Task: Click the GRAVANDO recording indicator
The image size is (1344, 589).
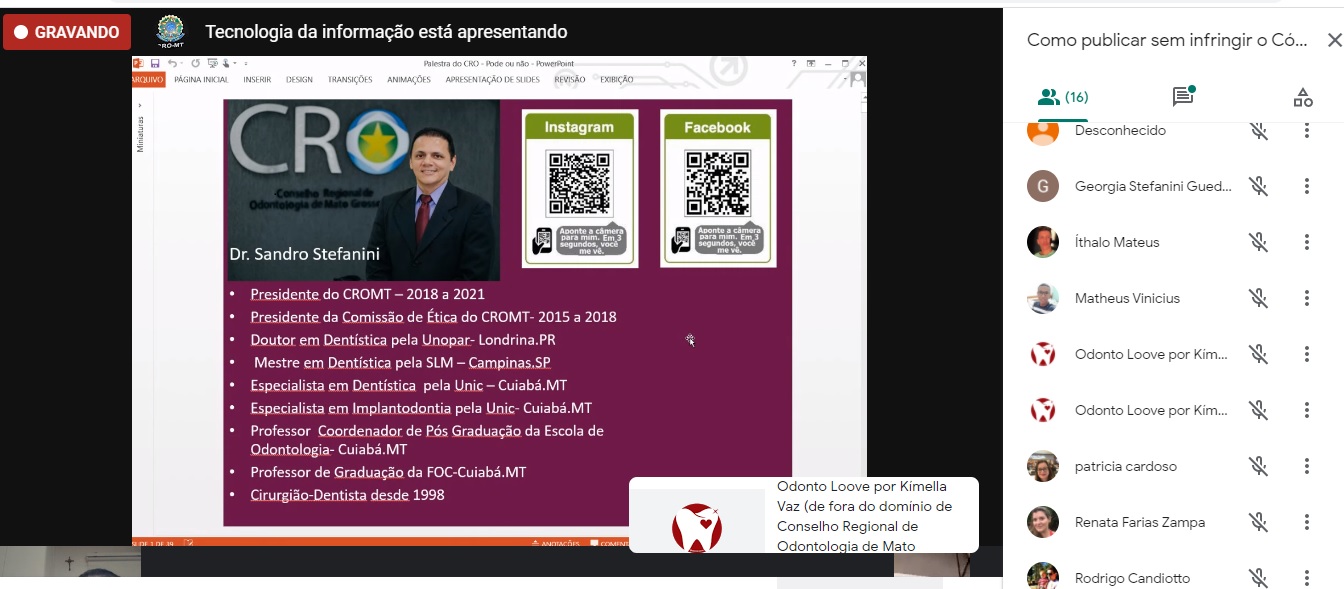Action: click(x=67, y=32)
